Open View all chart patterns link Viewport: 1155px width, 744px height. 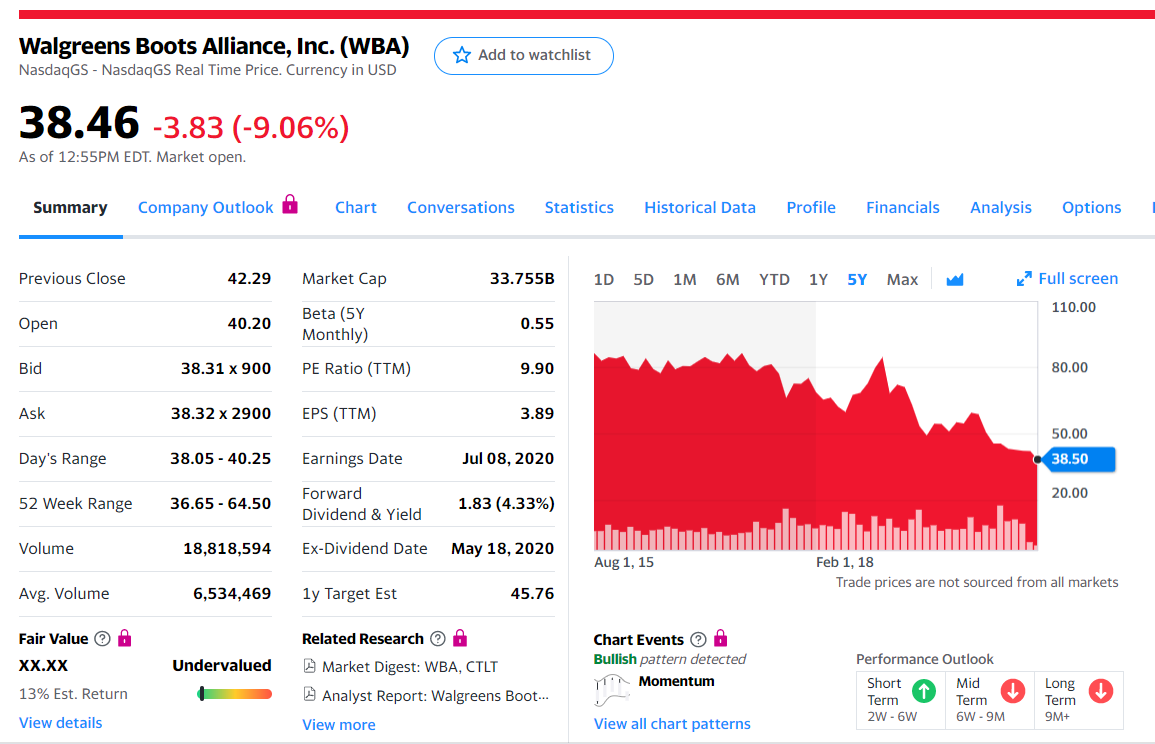tap(673, 724)
